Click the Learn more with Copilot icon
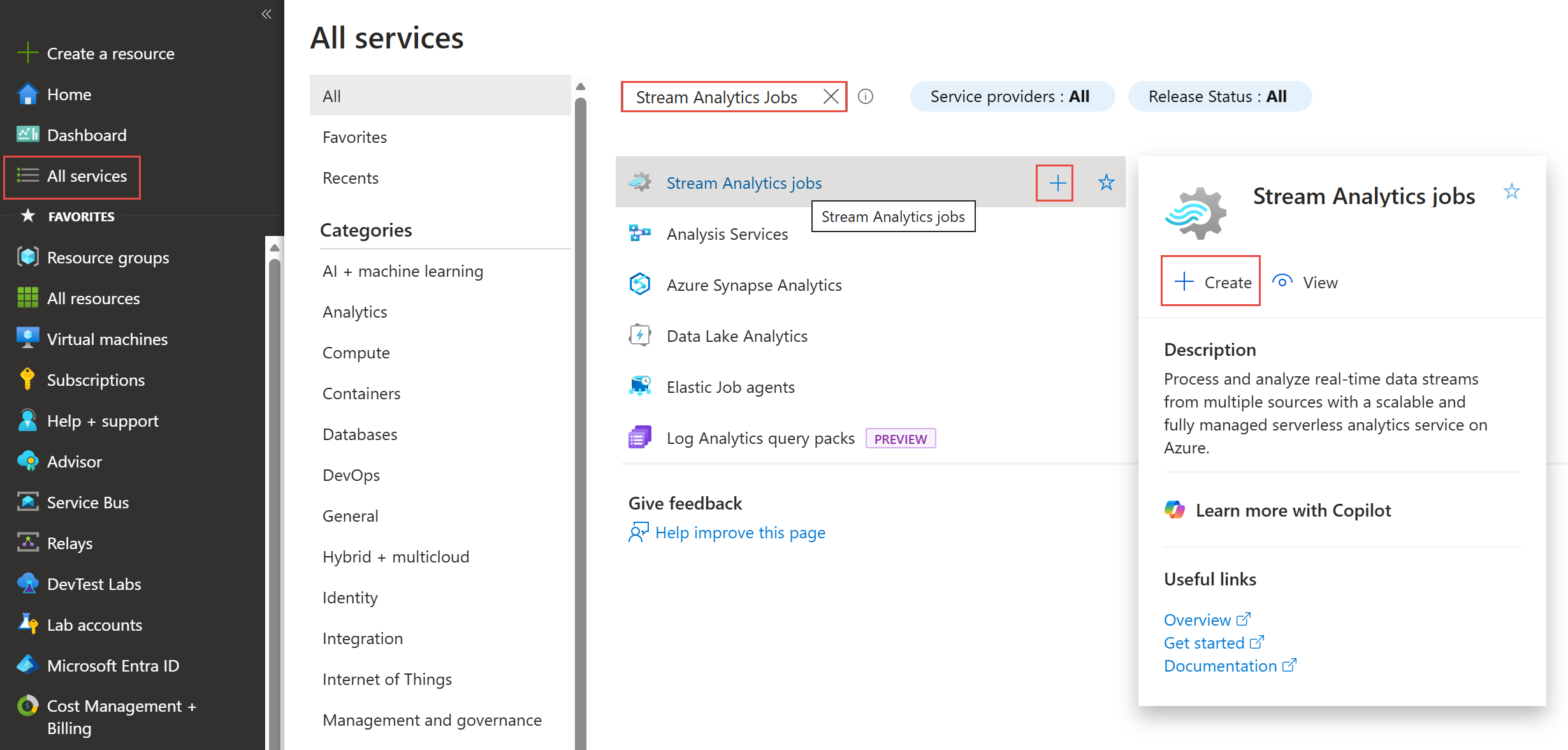The image size is (1568, 750). tap(1176, 510)
